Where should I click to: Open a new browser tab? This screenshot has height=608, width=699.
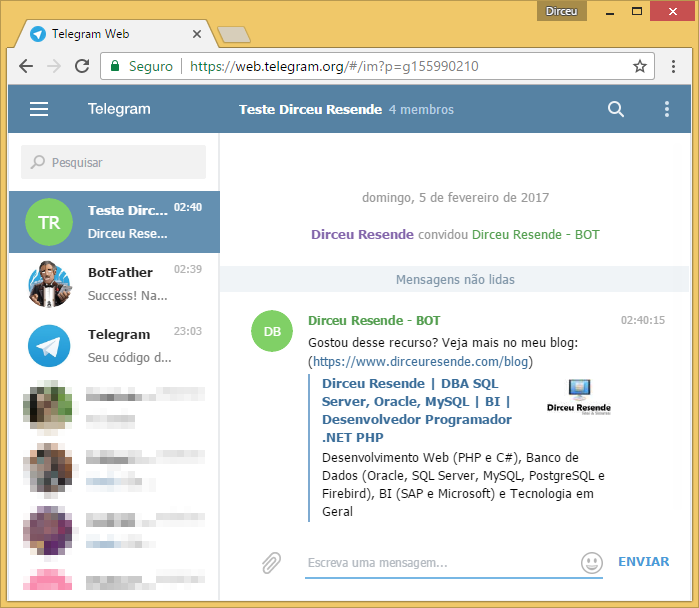click(x=234, y=35)
